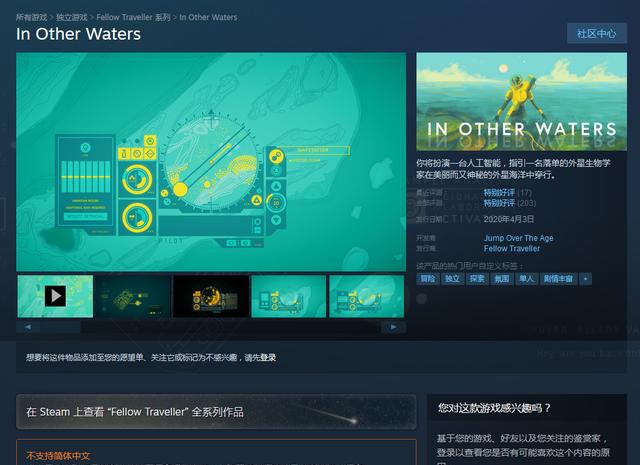Viewport: 640px width, 465px height.
Task: Click the main game screenshot viewer
Action: pos(211,162)
